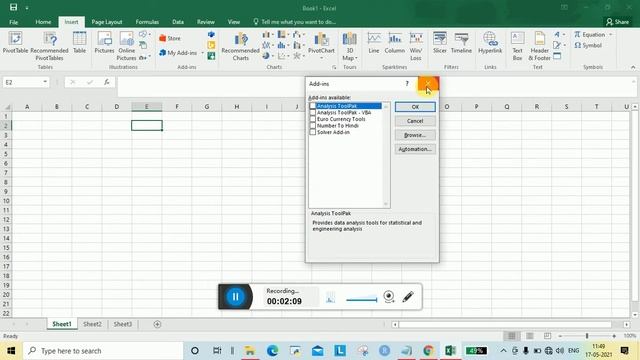Insert Header & Footer

pos(539,46)
